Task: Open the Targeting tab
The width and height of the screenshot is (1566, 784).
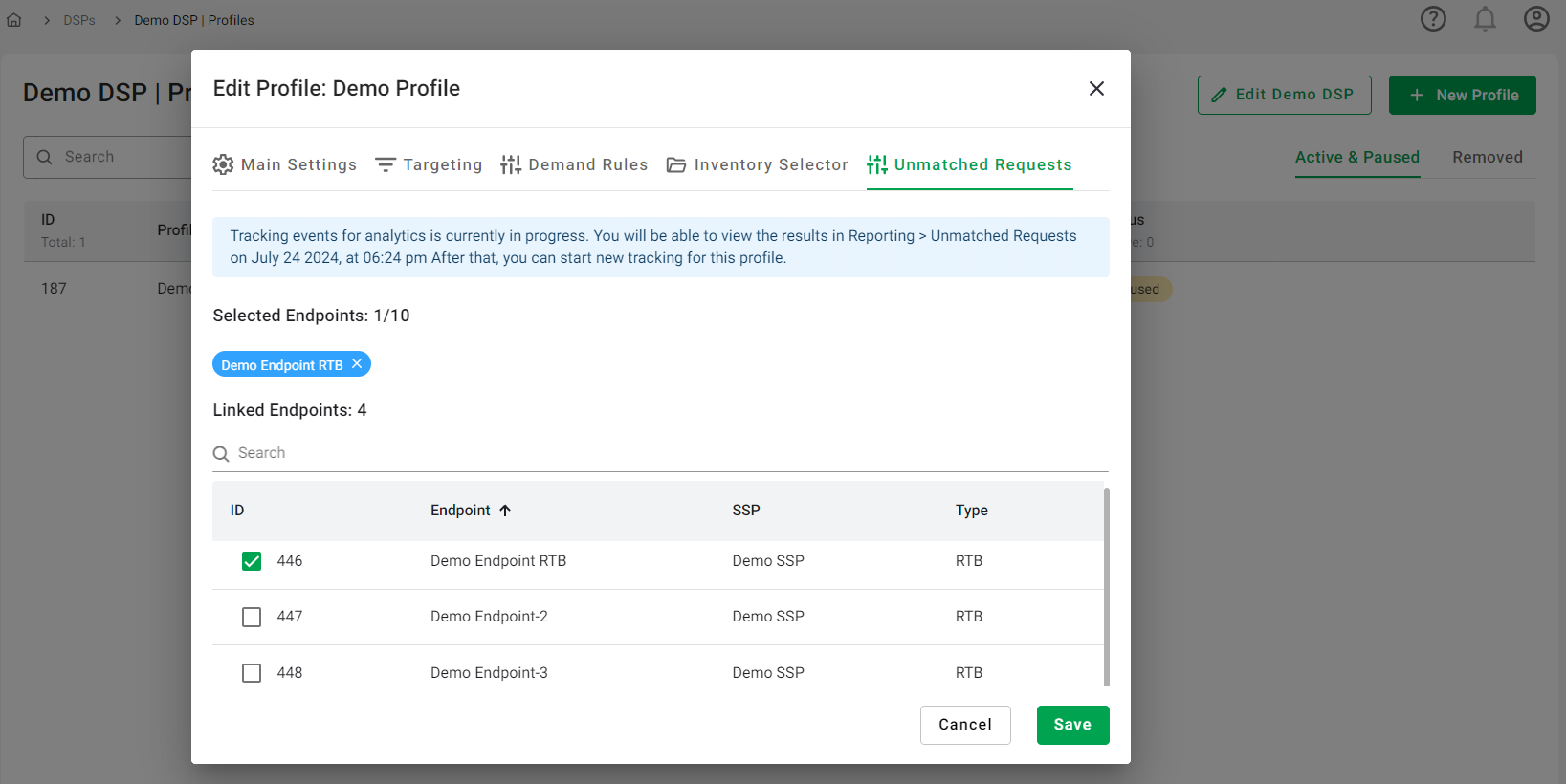Action: (x=429, y=165)
